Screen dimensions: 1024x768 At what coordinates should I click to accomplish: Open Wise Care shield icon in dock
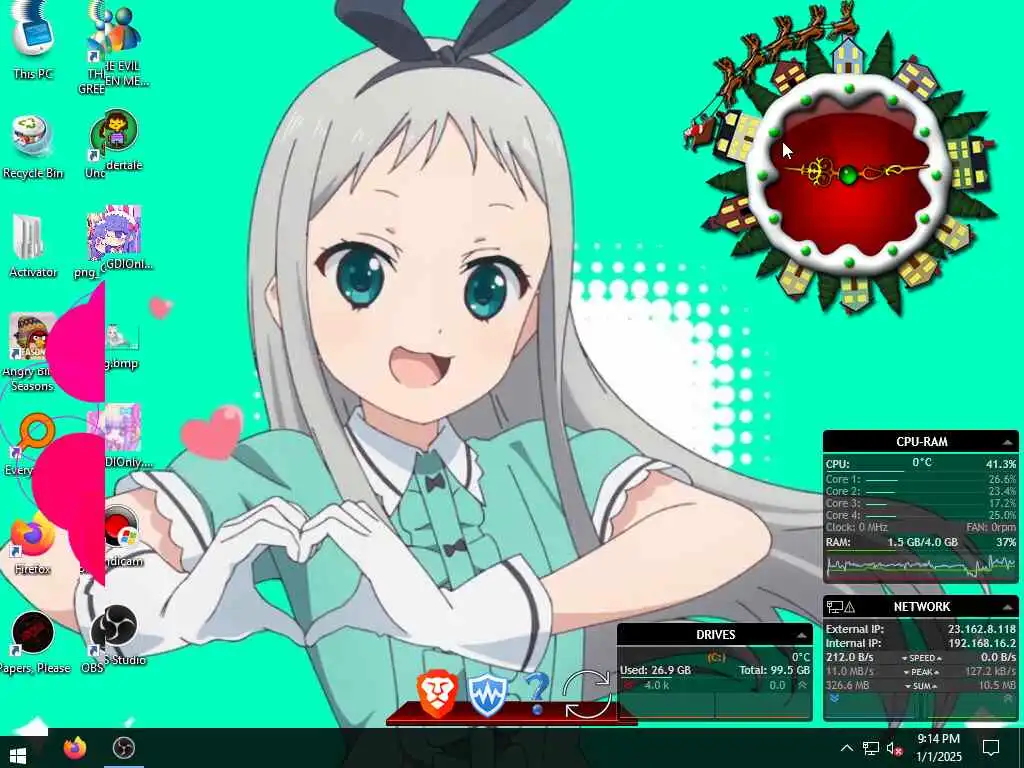[487, 695]
